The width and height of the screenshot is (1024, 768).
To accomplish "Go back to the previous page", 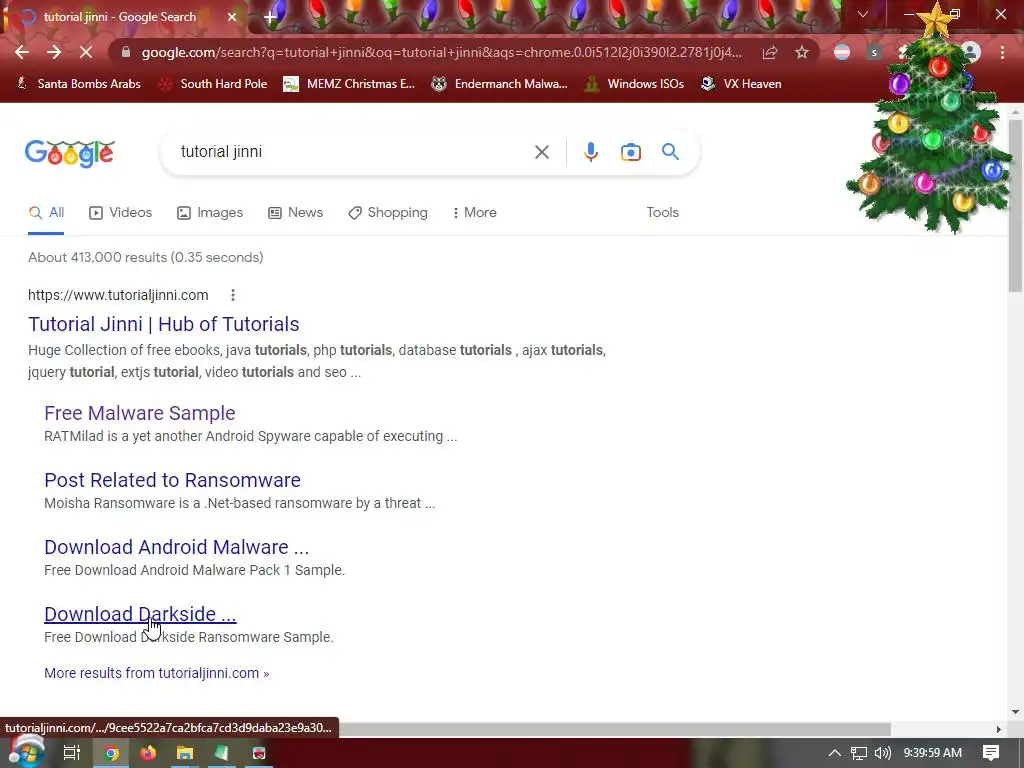I will 22,52.
